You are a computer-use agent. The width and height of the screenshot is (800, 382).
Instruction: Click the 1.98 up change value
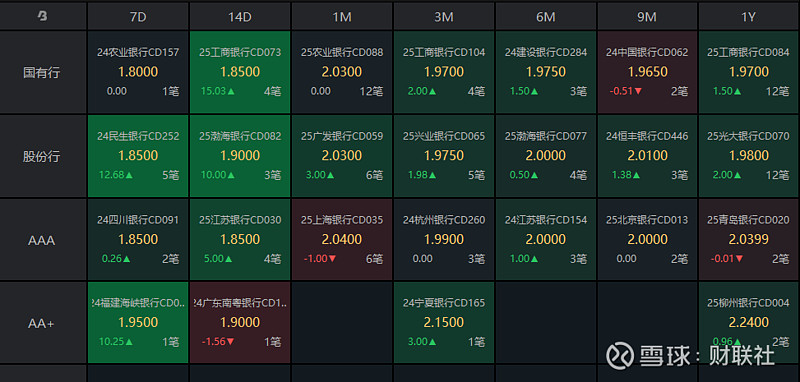422,175
